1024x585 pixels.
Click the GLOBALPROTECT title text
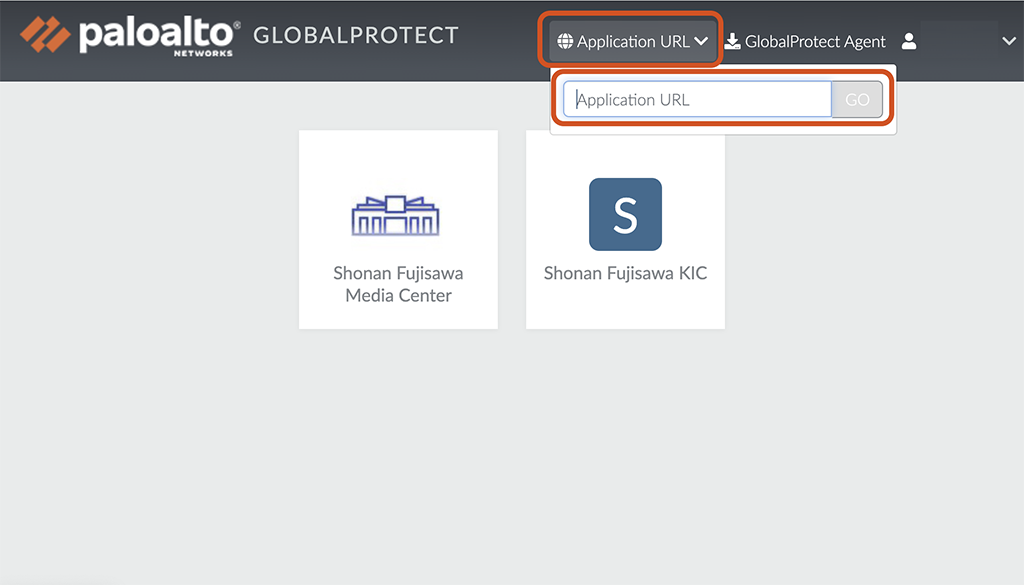coord(355,36)
